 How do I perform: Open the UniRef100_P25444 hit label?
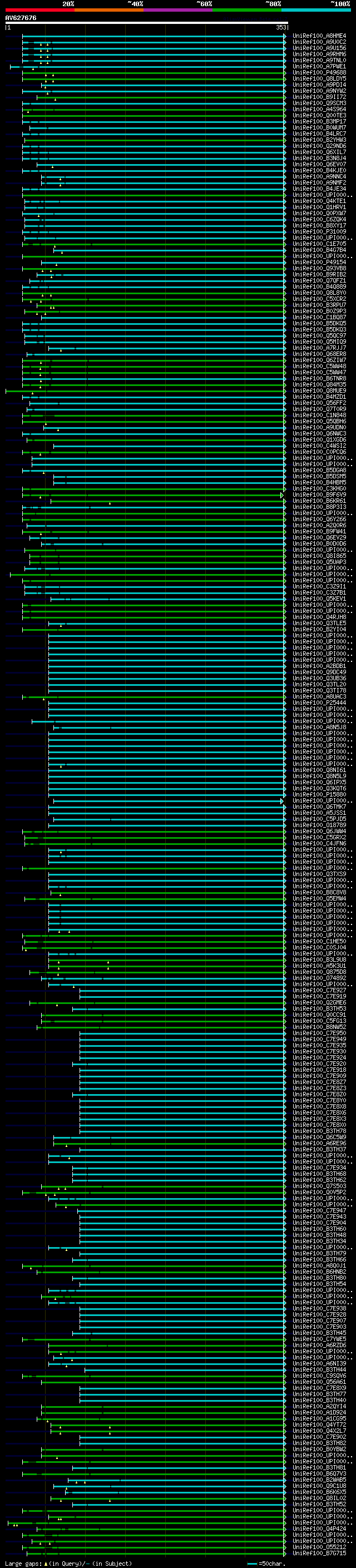(319, 703)
